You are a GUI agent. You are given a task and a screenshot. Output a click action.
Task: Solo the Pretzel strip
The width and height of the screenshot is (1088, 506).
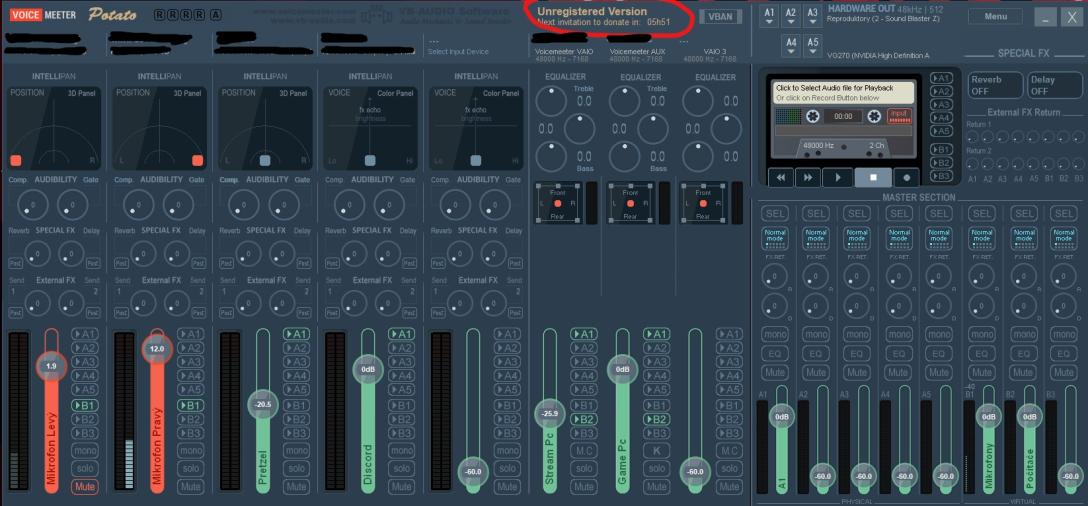(x=296, y=469)
